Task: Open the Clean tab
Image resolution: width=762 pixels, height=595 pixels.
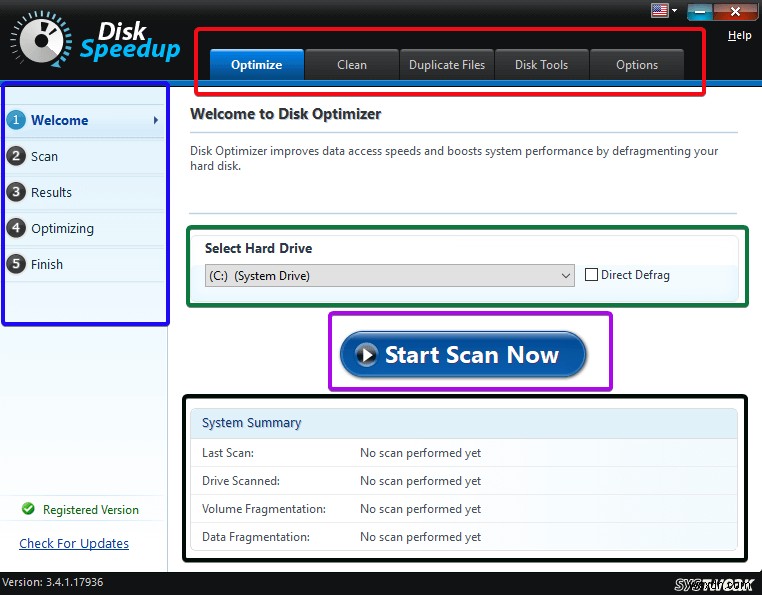Action: [x=352, y=65]
